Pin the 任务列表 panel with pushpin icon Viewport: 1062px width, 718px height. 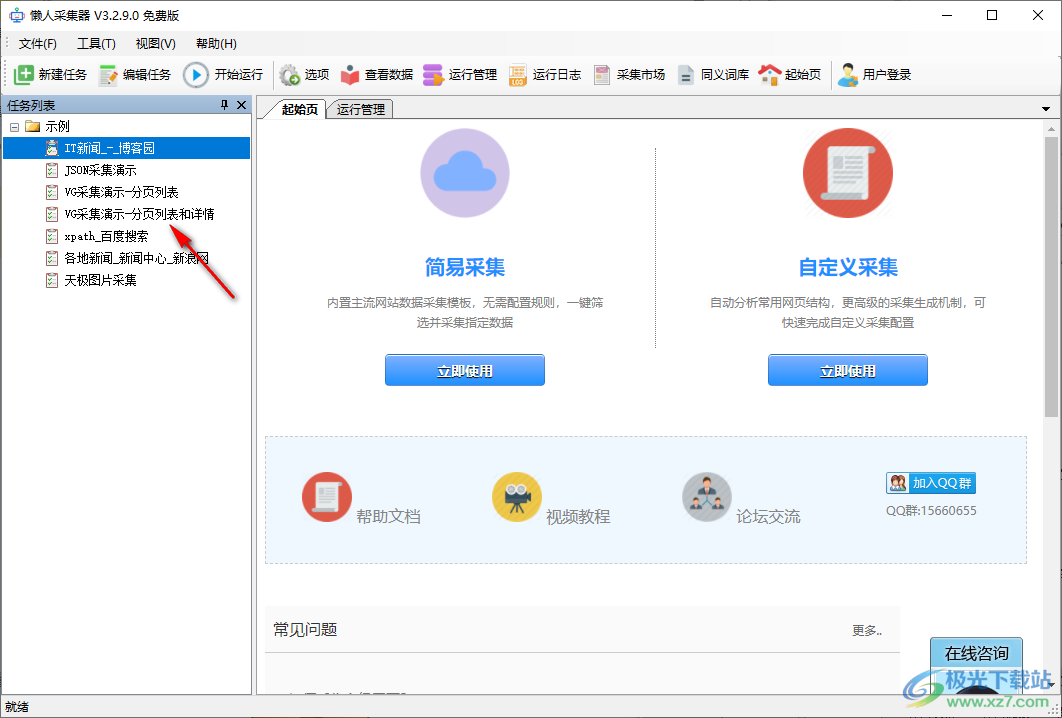click(224, 105)
